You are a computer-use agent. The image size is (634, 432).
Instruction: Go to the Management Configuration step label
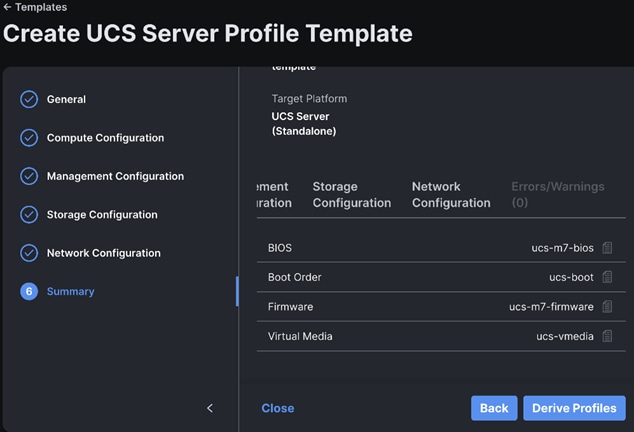tap(115, 176)
